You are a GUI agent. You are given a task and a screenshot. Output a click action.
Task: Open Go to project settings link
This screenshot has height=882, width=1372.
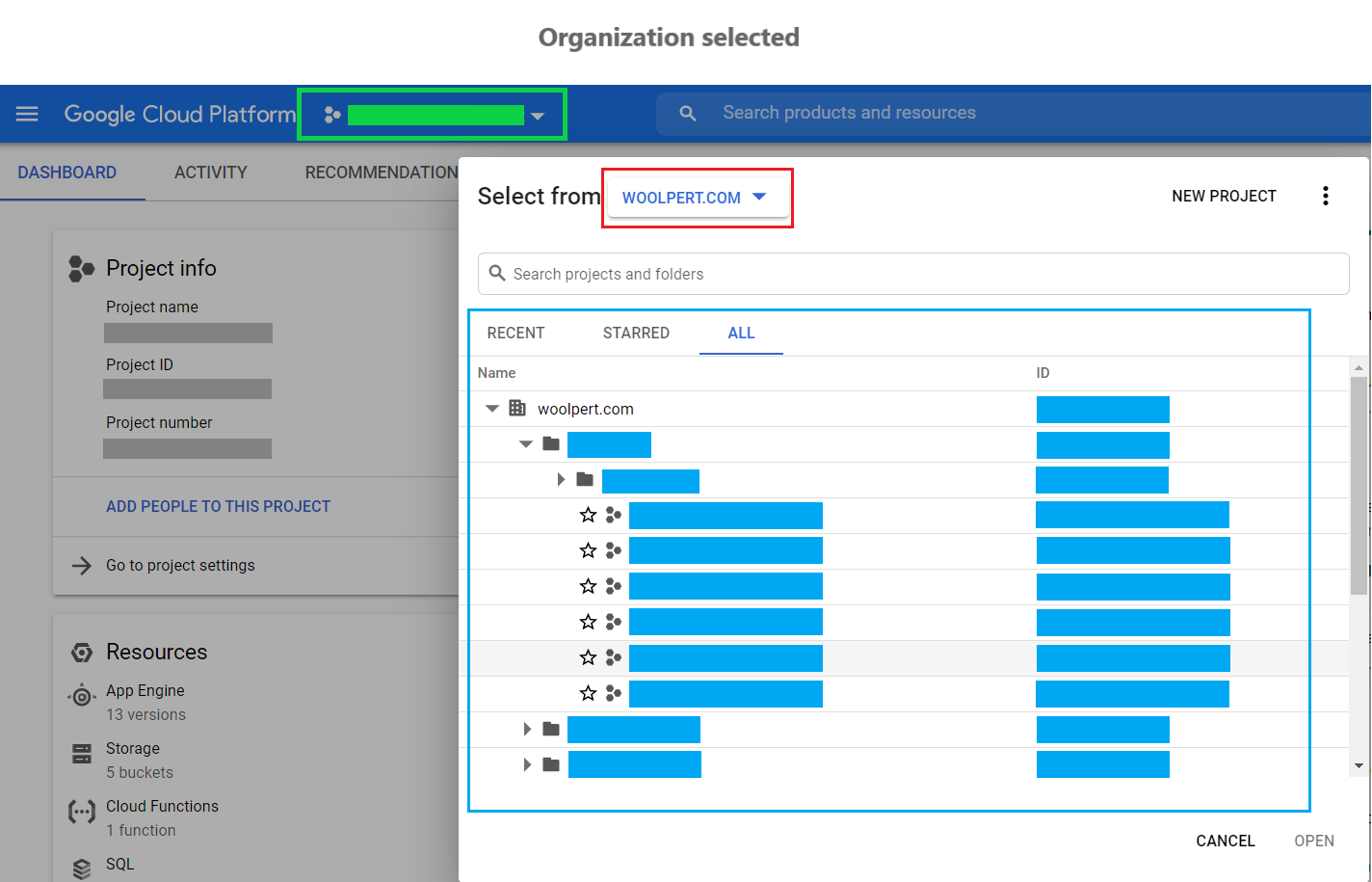click(x=180, y=566)
